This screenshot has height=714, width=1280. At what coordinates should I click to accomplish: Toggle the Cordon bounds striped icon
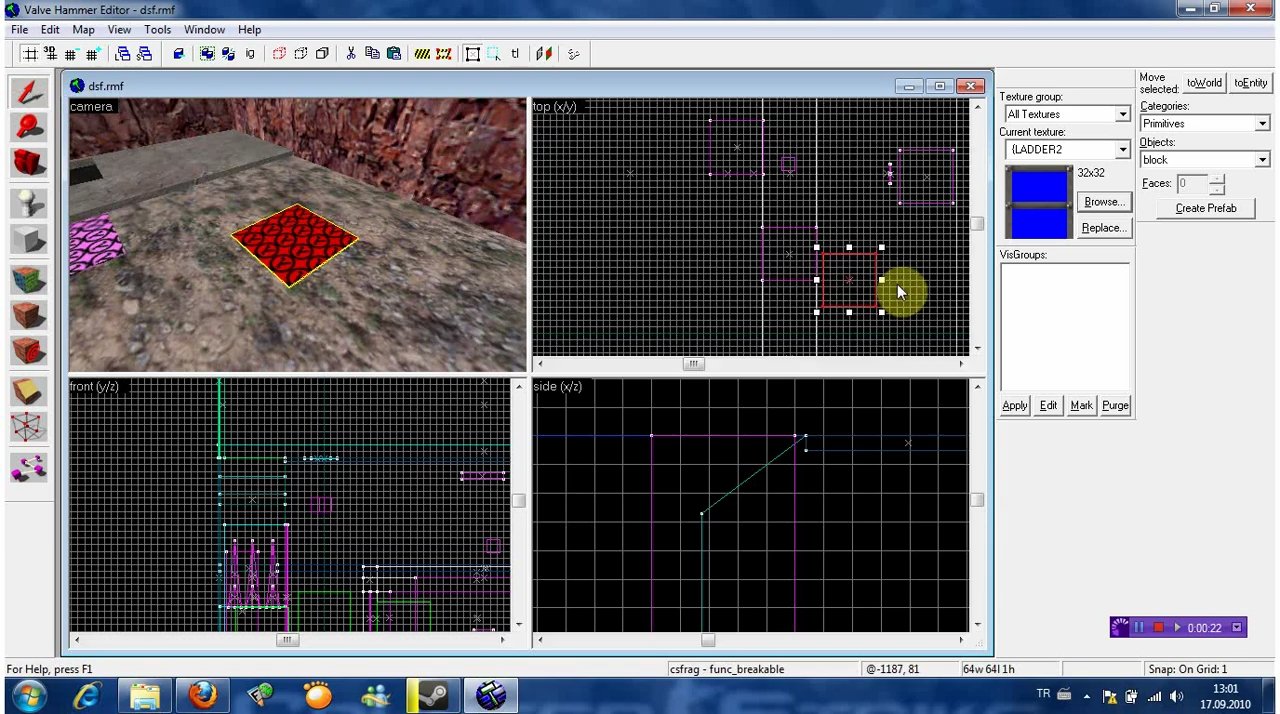(x=422, y=54)
